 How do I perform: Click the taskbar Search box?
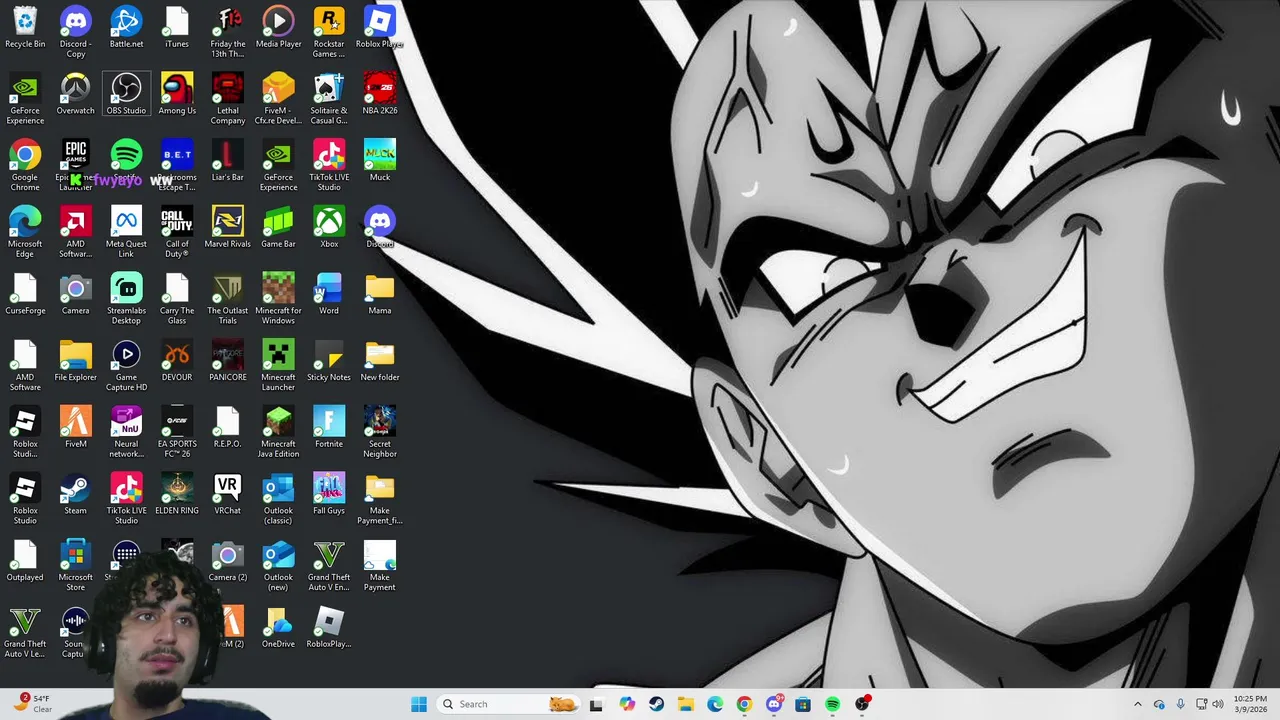pos(510,704)
